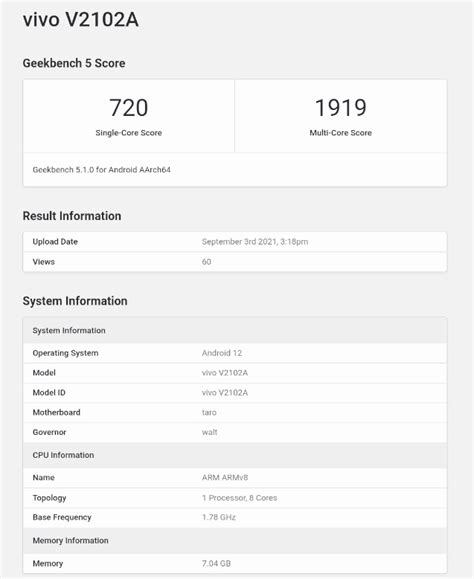Click the System Information table header row
The height and width of the screenshot is (579, 474).
click(235, 330)
